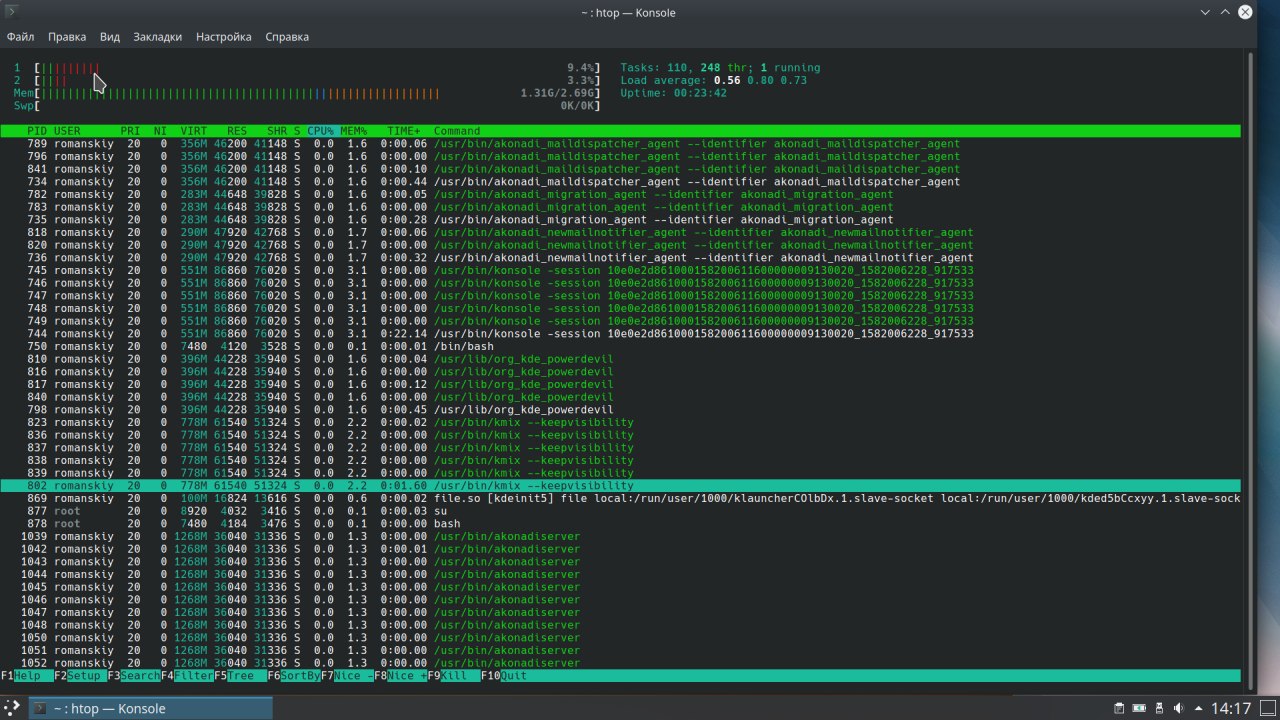The height and width of the screenshot is (720, 1280).
Task: Click the 14:17 clock
Action: point(1230,709)
